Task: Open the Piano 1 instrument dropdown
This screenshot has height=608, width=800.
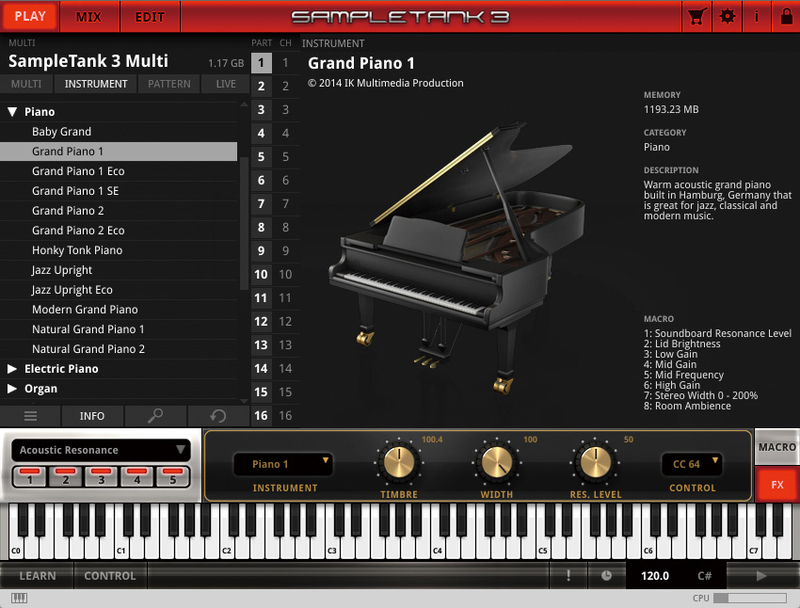Action: 283,464
